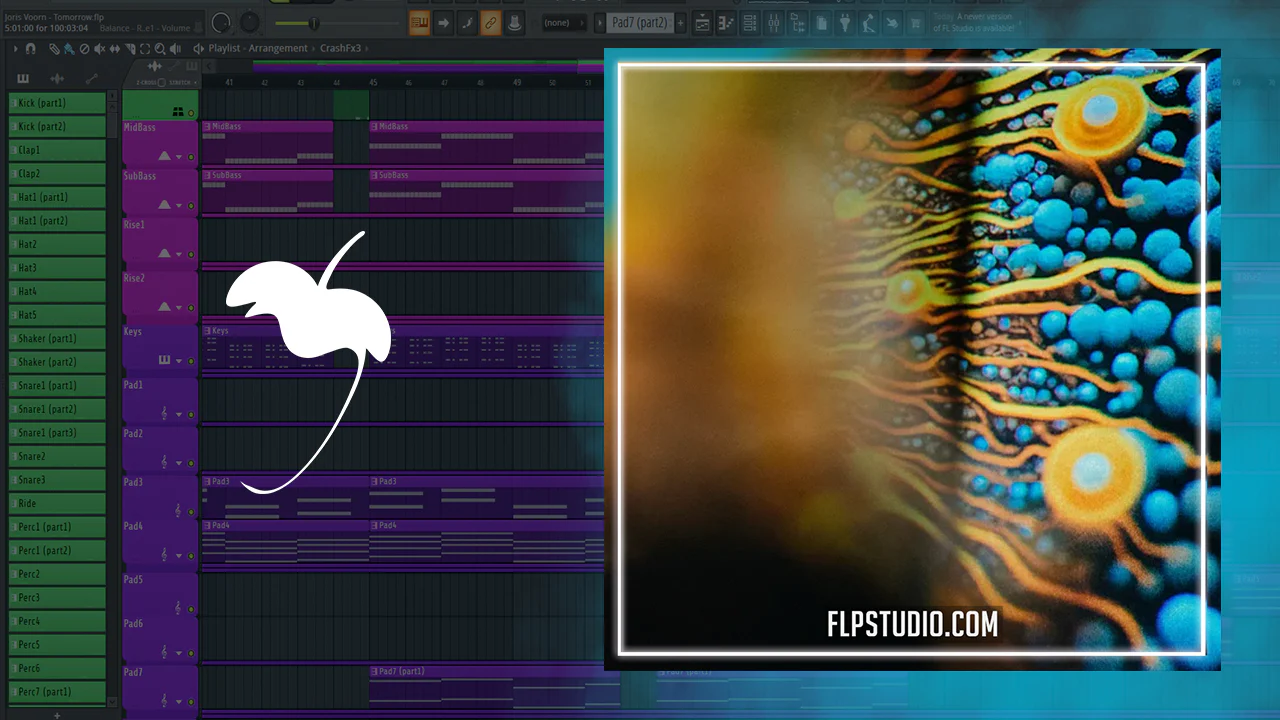Click the Pad7 (part1) clip in playlist

tap(495, 687)
